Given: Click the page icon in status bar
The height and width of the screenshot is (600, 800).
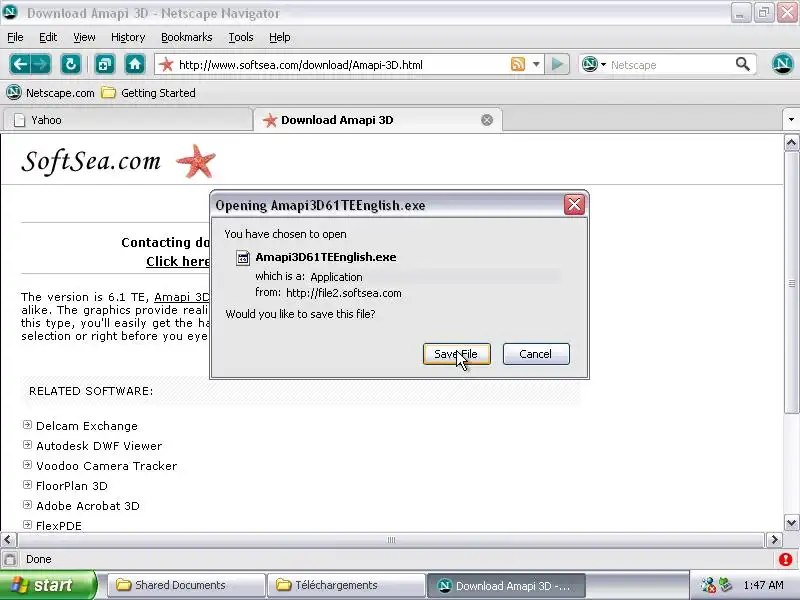Looking at the screenshot, I should click(10, 559).
